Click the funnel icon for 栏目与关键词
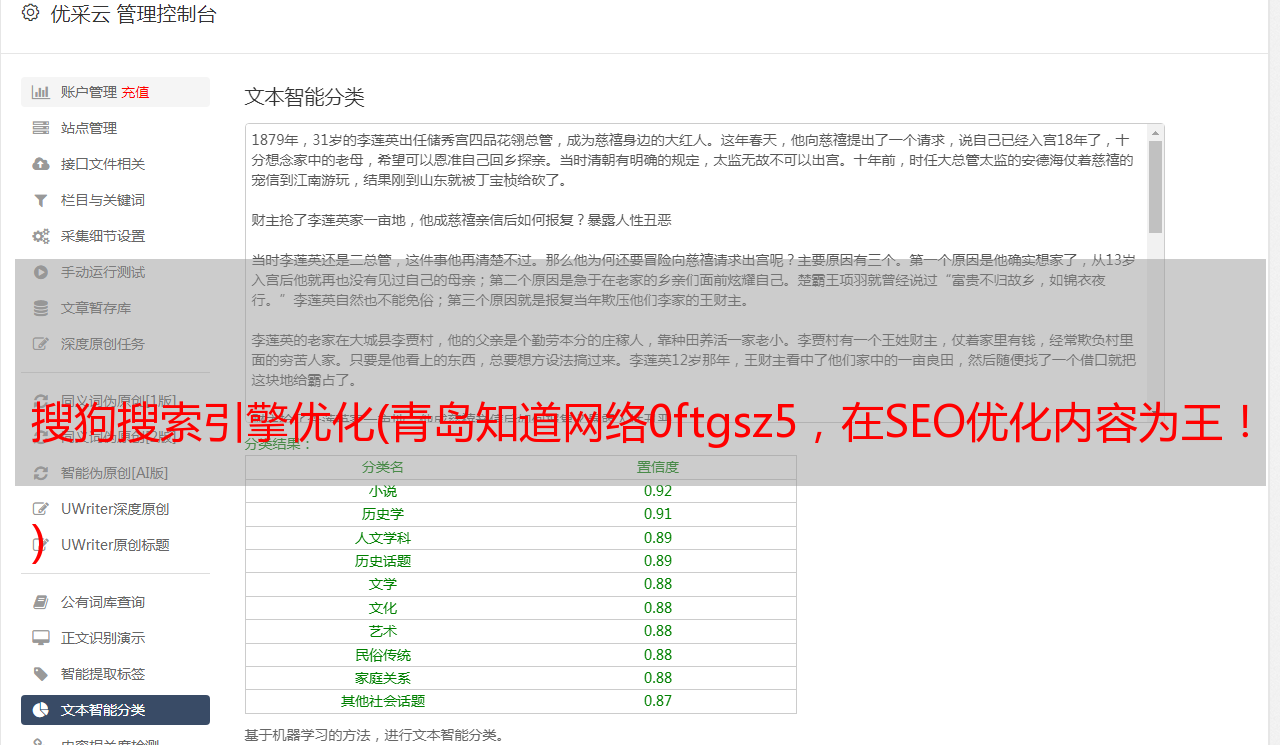Viewport: 1280px width, 745px height. (x=41, y=200)
